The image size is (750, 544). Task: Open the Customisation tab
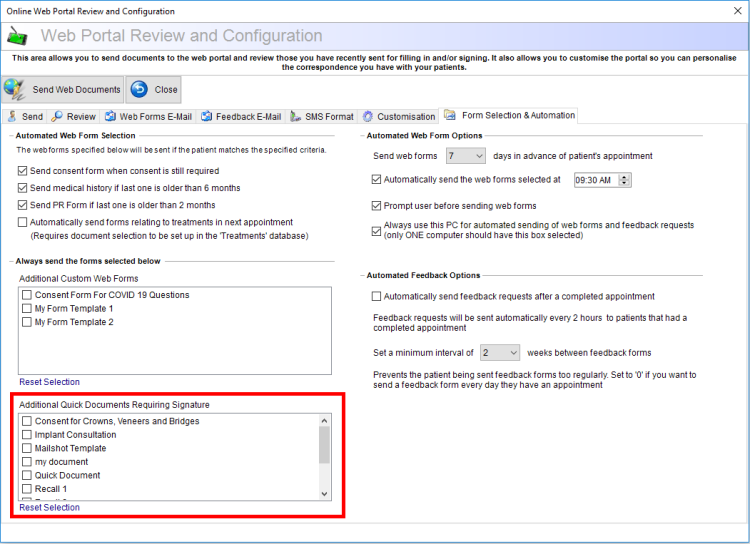click(x=399, y=116)
